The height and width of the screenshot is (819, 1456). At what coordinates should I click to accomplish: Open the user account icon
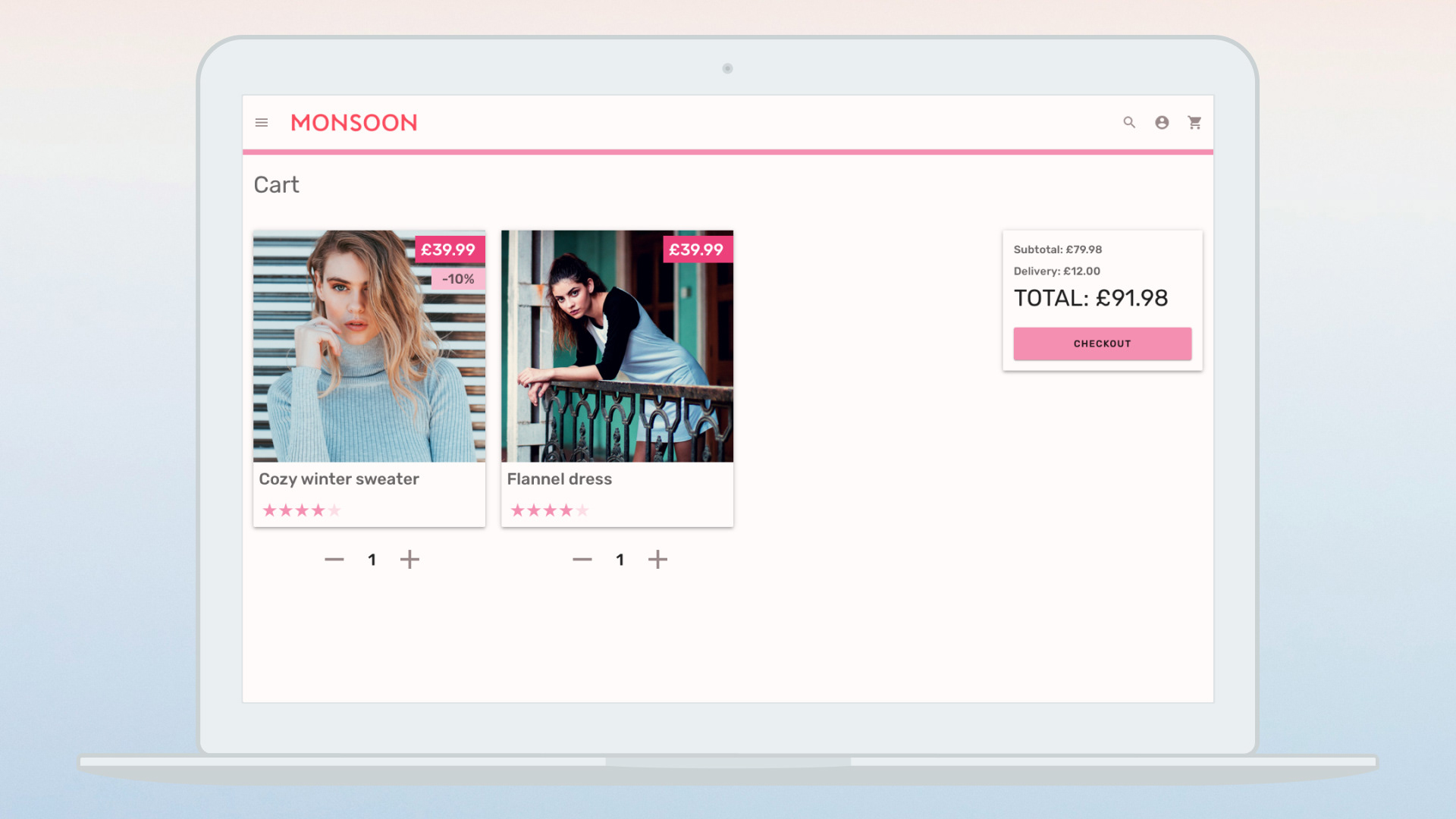[x=1162, y=123]
